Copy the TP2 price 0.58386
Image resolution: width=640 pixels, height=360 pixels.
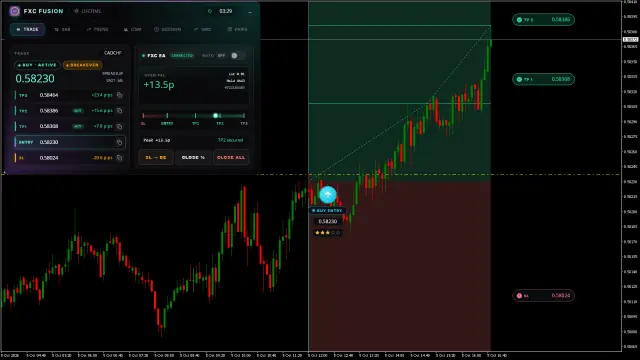(x=119, y=111)
